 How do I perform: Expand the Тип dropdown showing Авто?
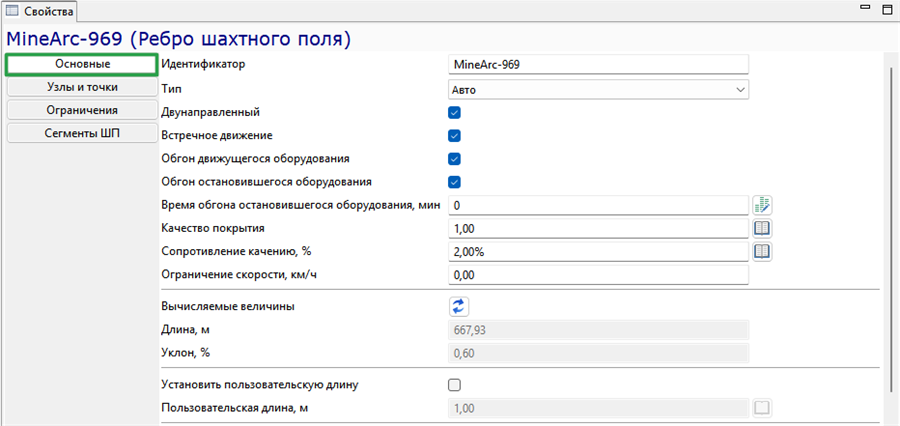point(598,90)
